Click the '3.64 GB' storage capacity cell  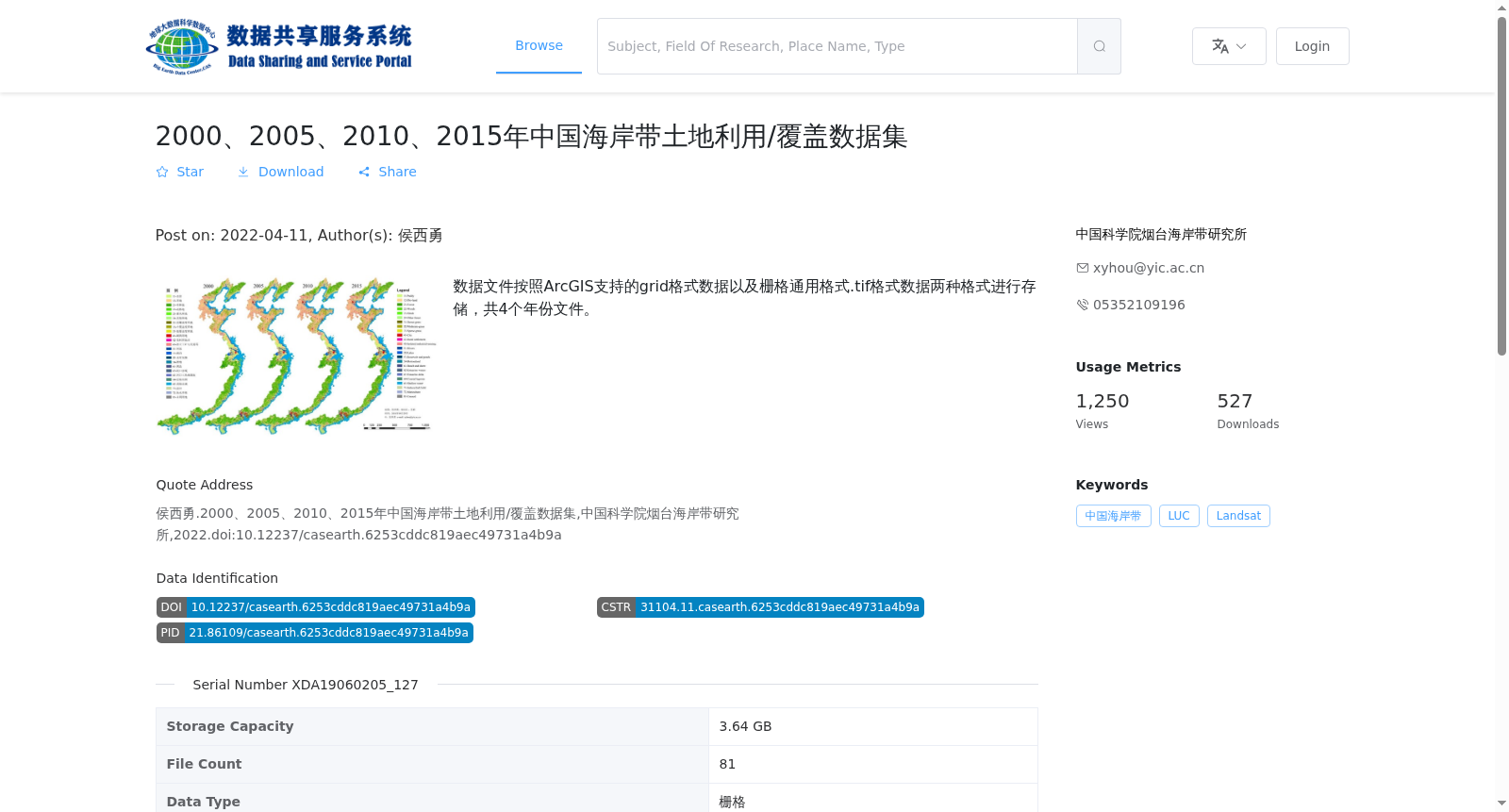872,726
